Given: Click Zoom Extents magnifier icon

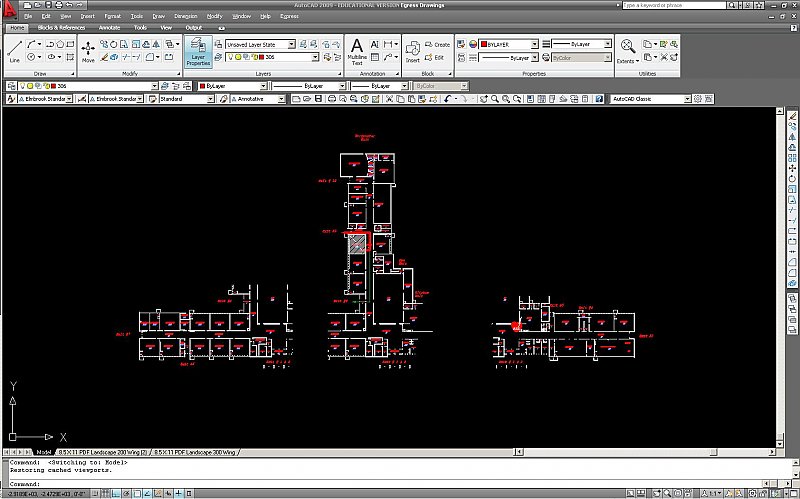Looking at the screenshot, I should pyautogui.click(x=628, y=46).
